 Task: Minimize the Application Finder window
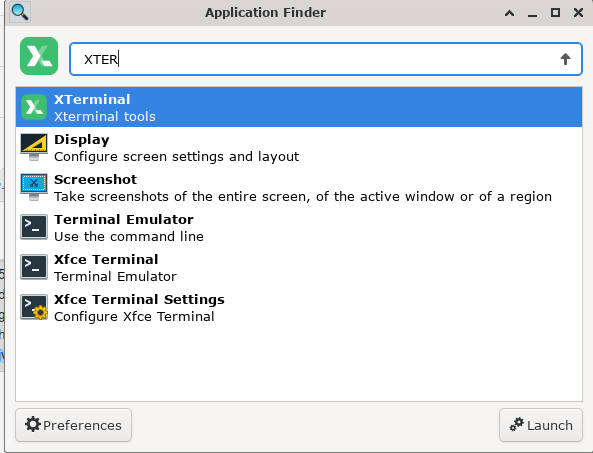(532, 15)
